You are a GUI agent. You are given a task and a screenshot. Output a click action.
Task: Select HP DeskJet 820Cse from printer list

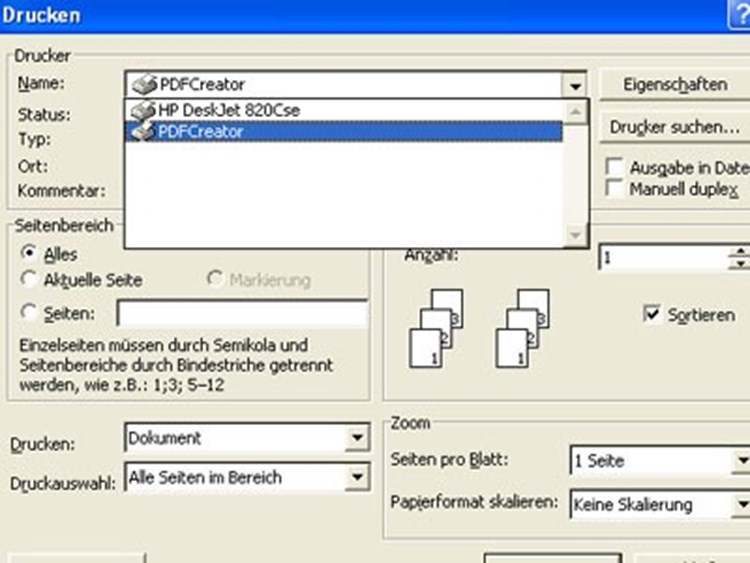pyautogui.click(x=343, y=110)
